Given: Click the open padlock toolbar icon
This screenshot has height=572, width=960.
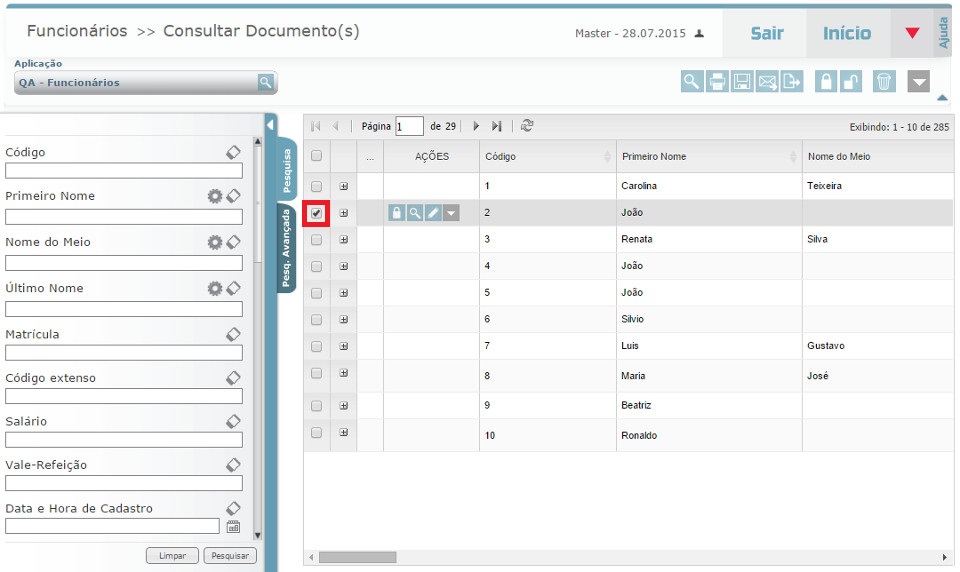Looking at the screenshot, I should coord(850,81).
